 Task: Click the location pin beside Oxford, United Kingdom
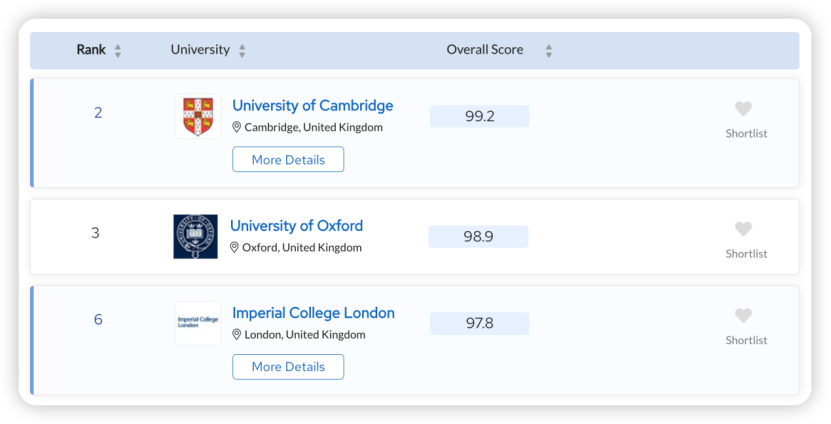pos(234,248)
